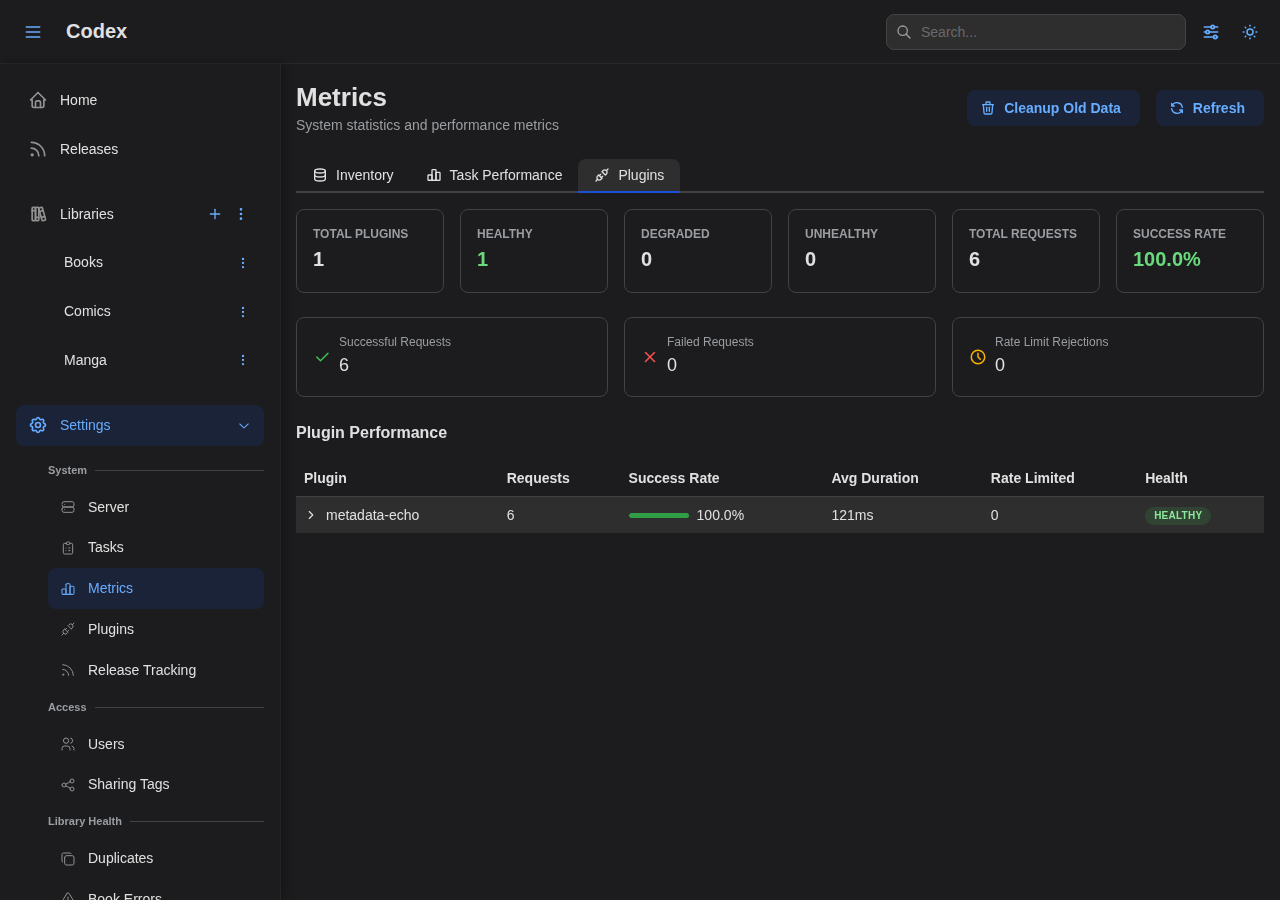Click the Duplicates copy icon
This screenshot has height=900, width=1280.
[68, 859]
